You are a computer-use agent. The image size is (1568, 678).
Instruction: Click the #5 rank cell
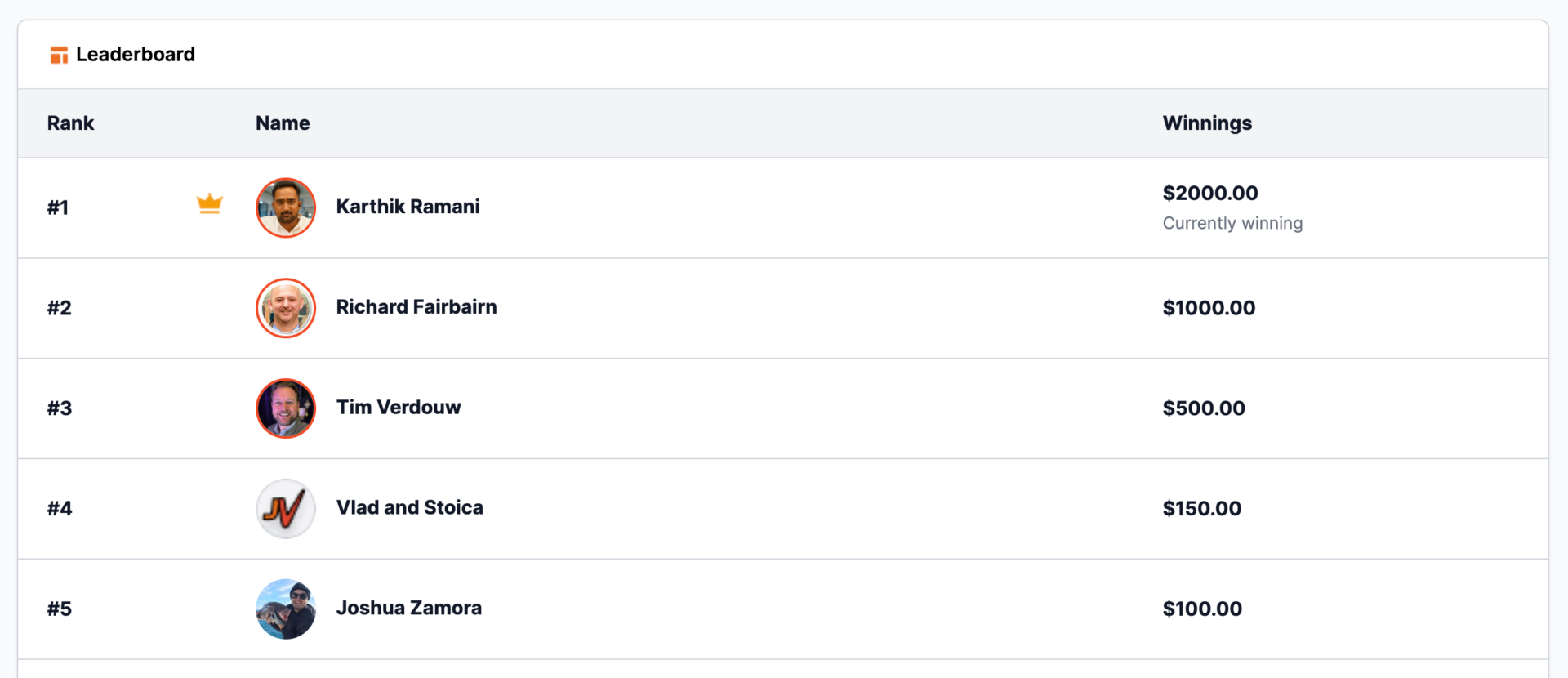(x=60, y=609)
